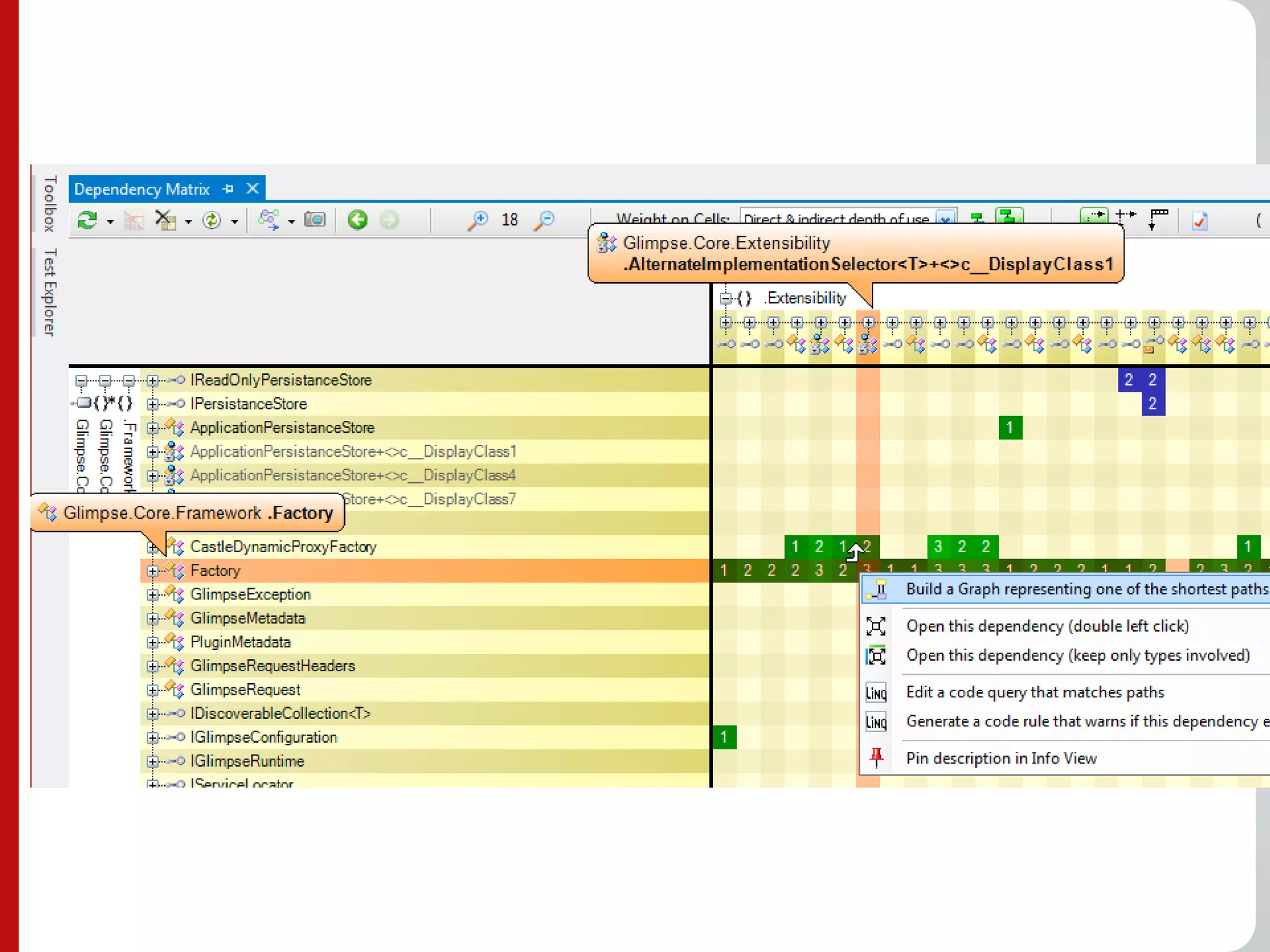
Task: Click blue cell in IPersistanceStore row
Action: [x=1153, y=404]
